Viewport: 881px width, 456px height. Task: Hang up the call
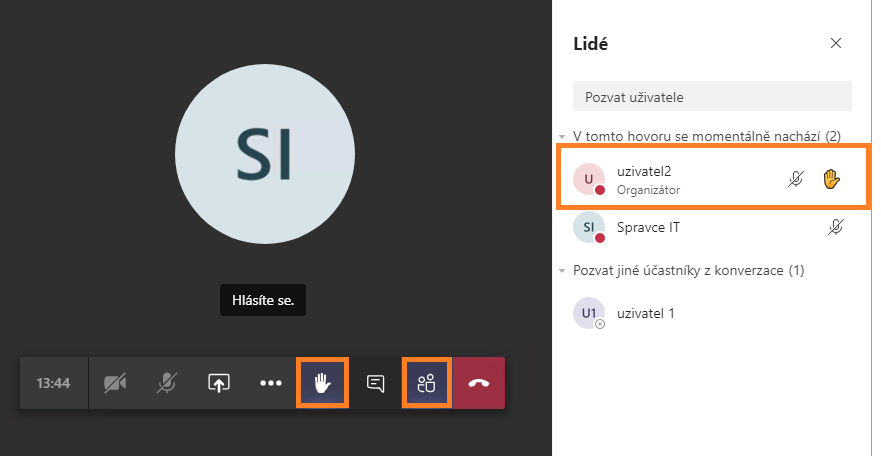tap(479, 383)
